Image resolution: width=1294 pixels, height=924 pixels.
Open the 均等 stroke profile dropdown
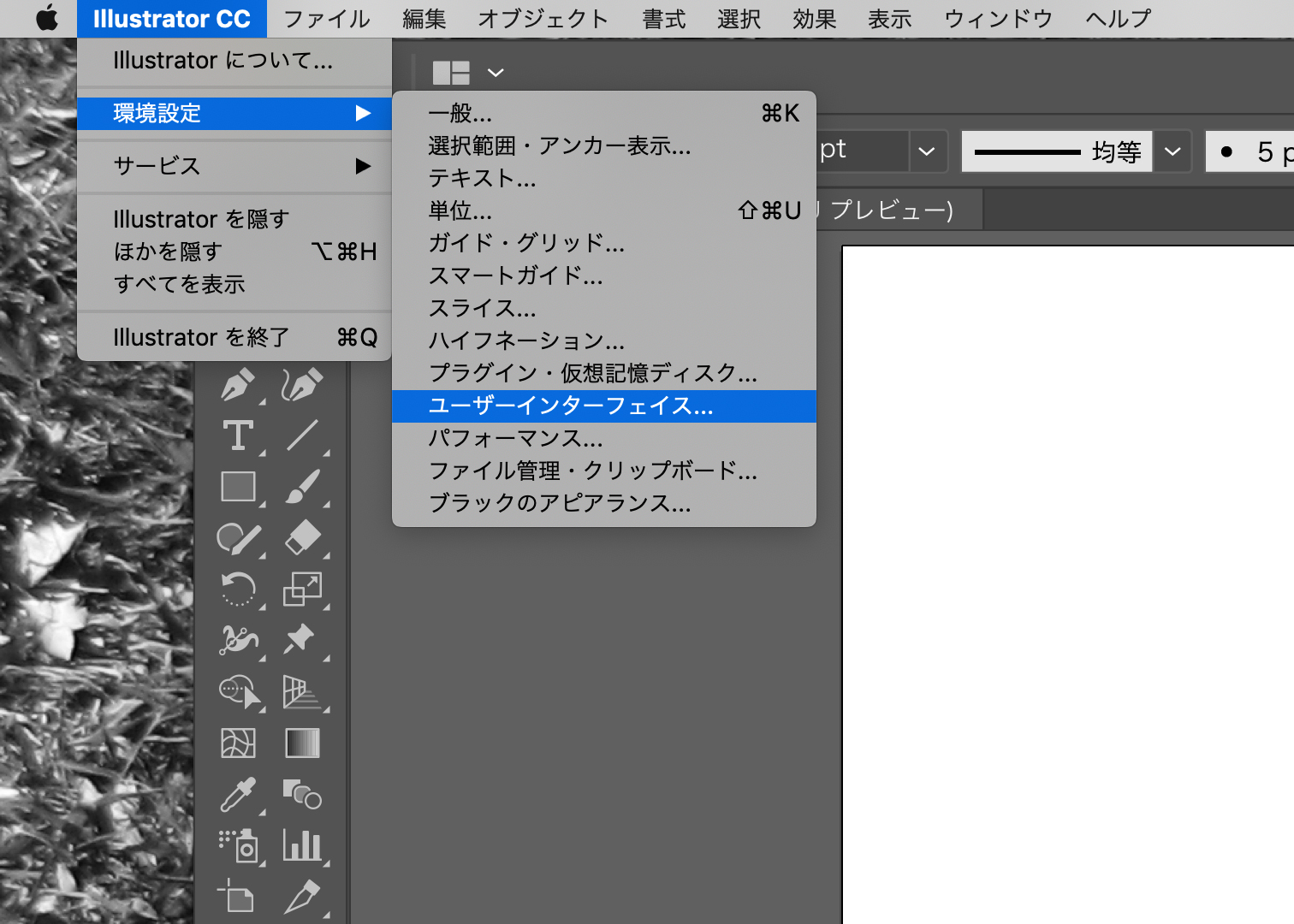1172,151
